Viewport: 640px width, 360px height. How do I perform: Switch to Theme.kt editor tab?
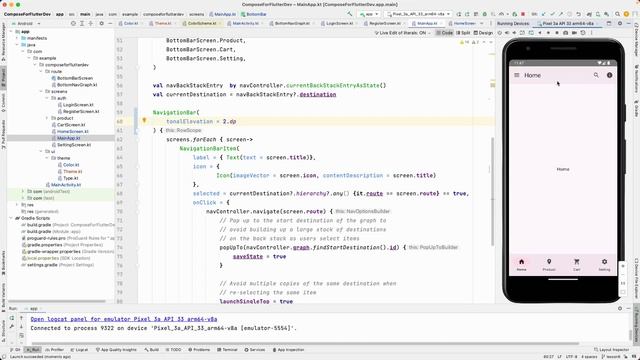162,23
